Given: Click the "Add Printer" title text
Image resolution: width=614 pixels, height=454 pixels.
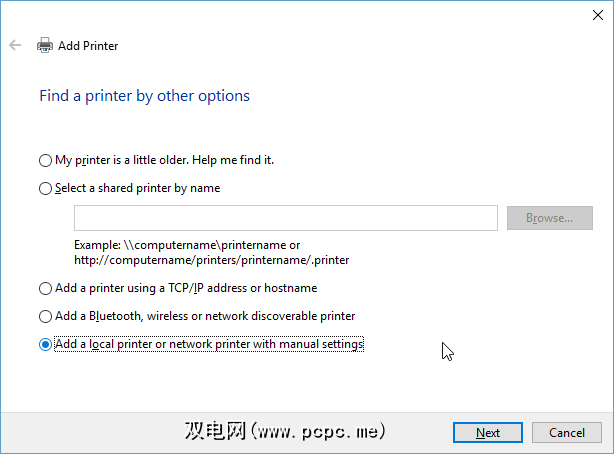Looking at the screenshot, I should (88, 45).
